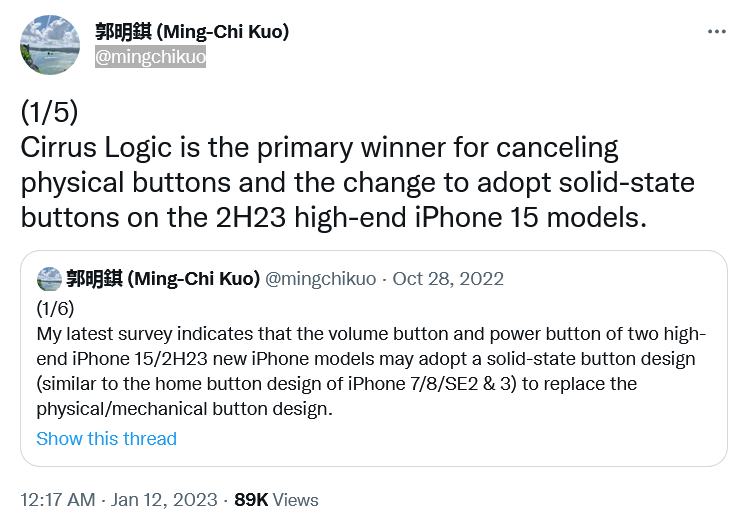Click the author name inside quoted tweet
748x526 pixels.
coord(163,278)
